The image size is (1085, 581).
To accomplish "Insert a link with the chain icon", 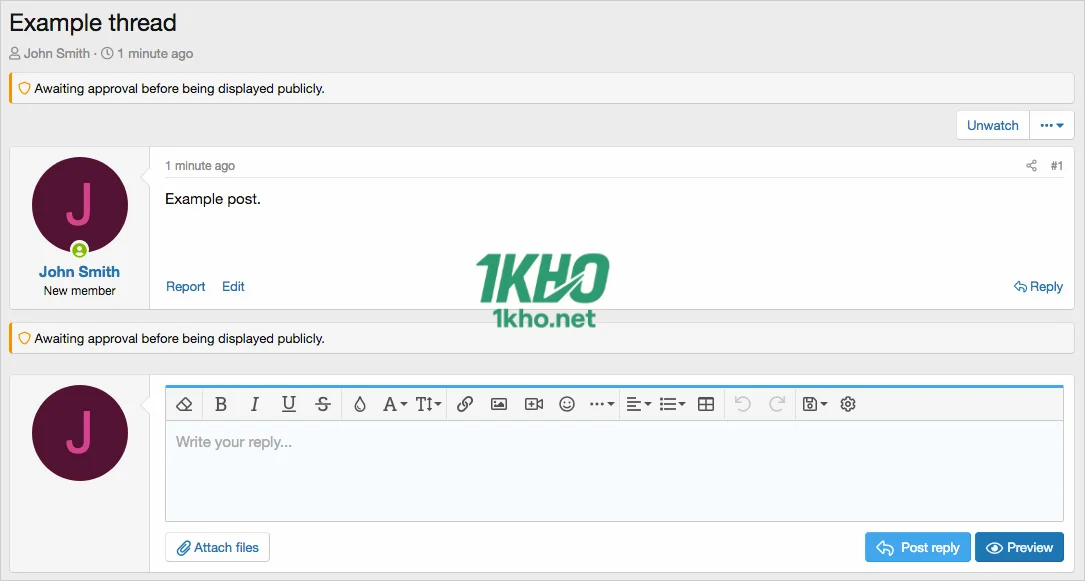I will pyautogui.click(x=465, y=404).
